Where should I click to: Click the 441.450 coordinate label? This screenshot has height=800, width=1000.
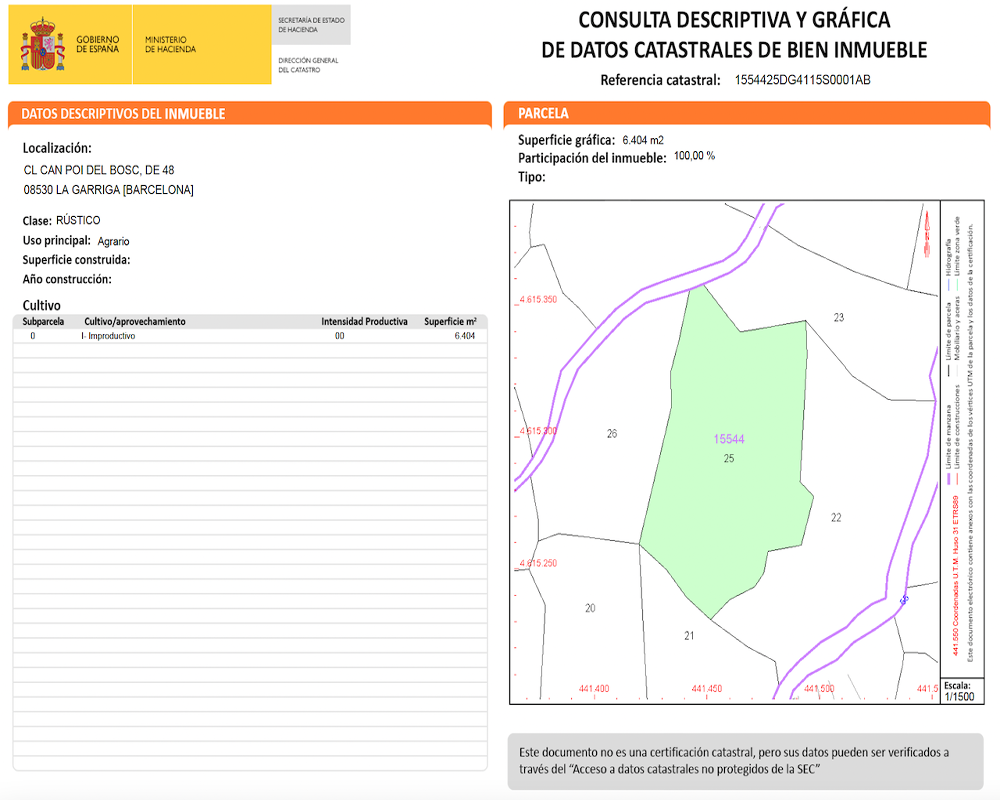[x=707, y=688]
